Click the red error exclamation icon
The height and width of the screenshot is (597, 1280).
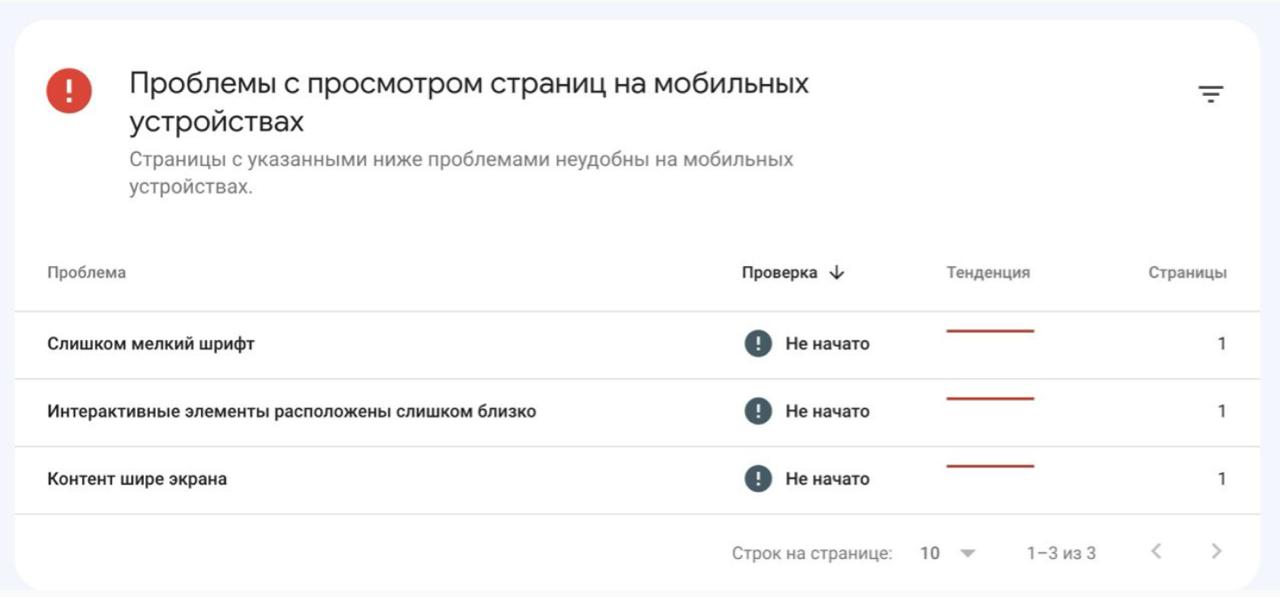(x=69, y=92)
